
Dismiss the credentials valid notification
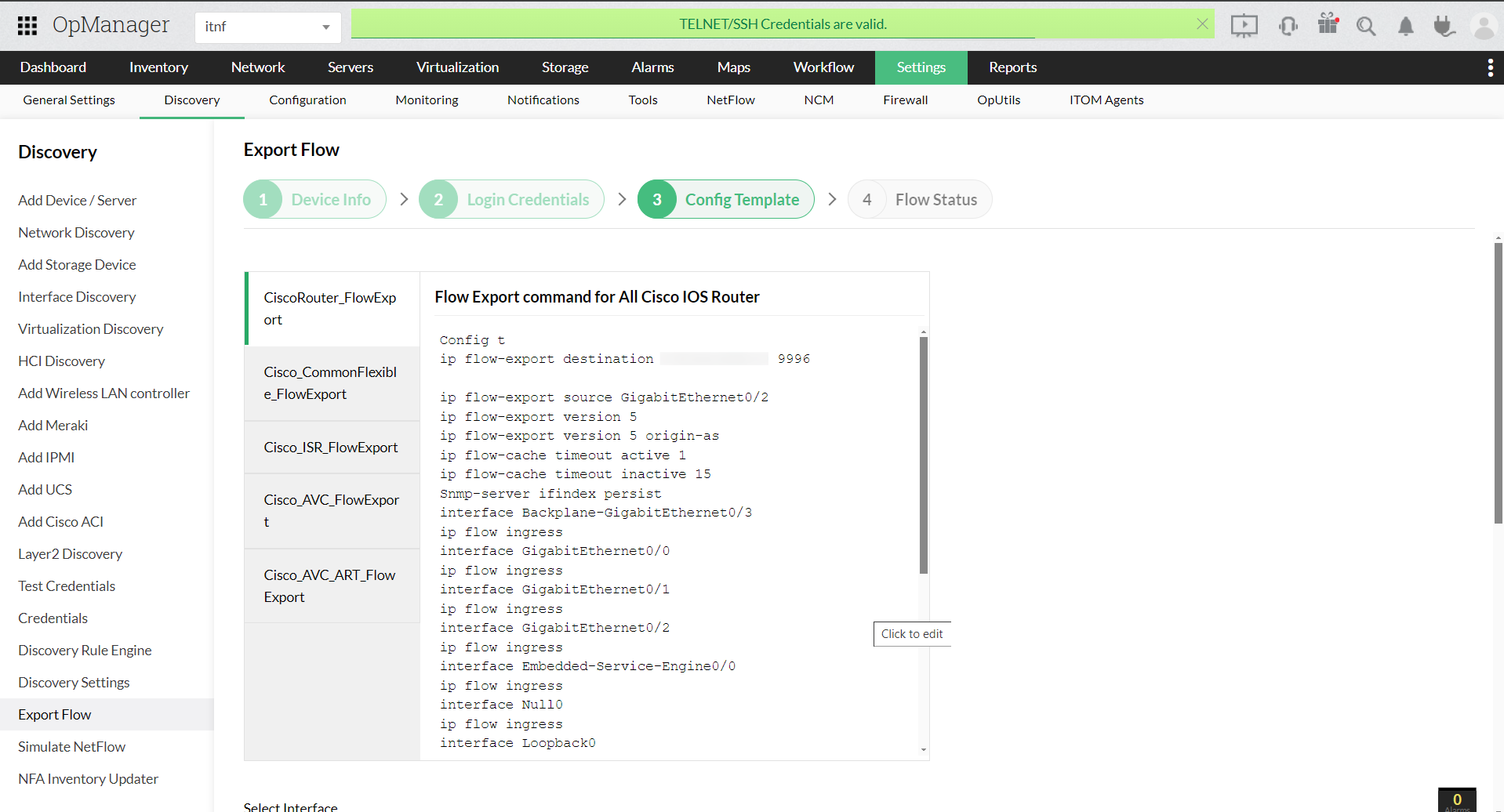click(1202, 24)
